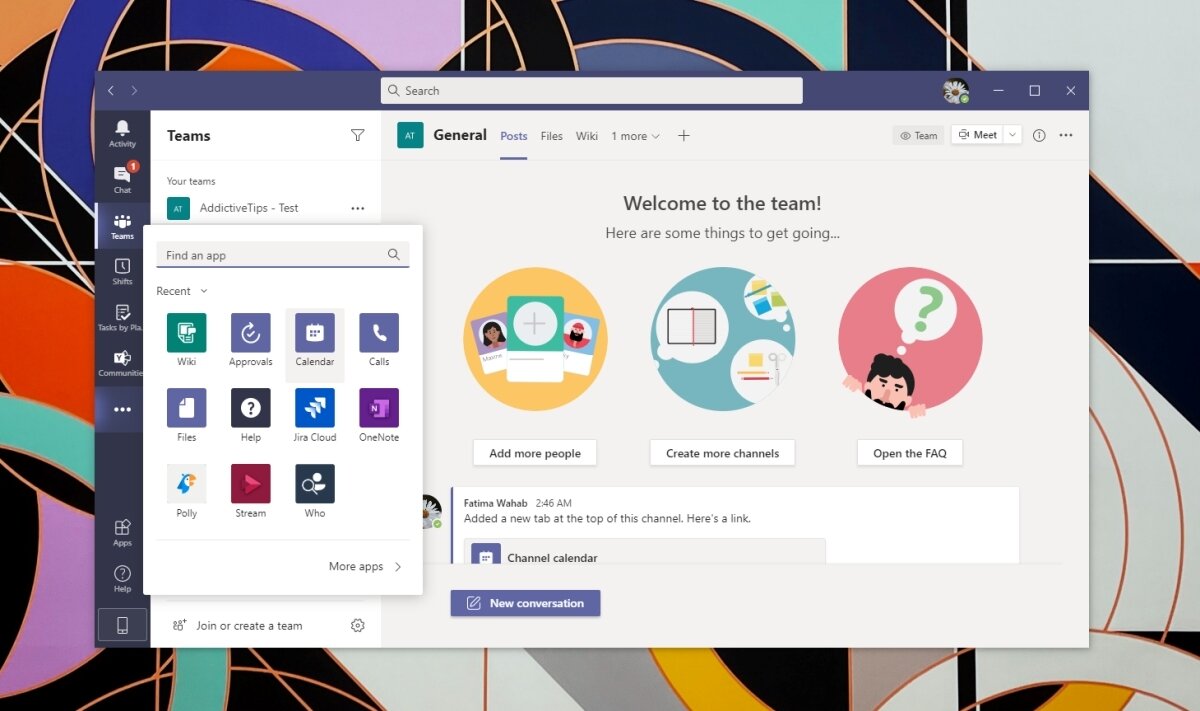Select the Jira Cloud app
Viewport: 1200px width, 711px height.
tap(314, 410)
